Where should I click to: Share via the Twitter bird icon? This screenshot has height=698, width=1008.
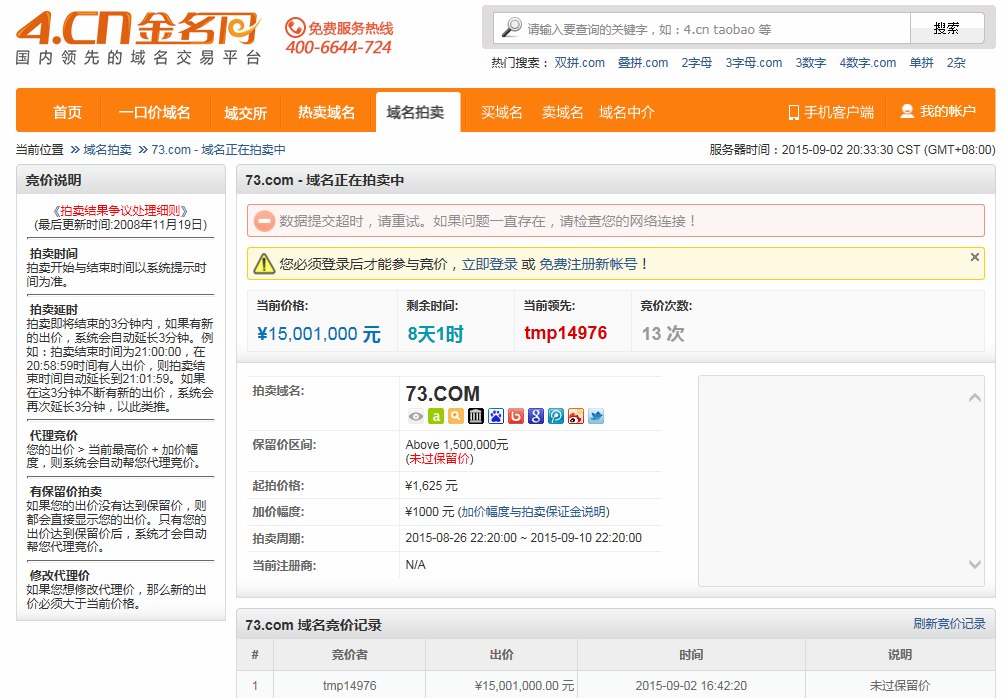596,417
